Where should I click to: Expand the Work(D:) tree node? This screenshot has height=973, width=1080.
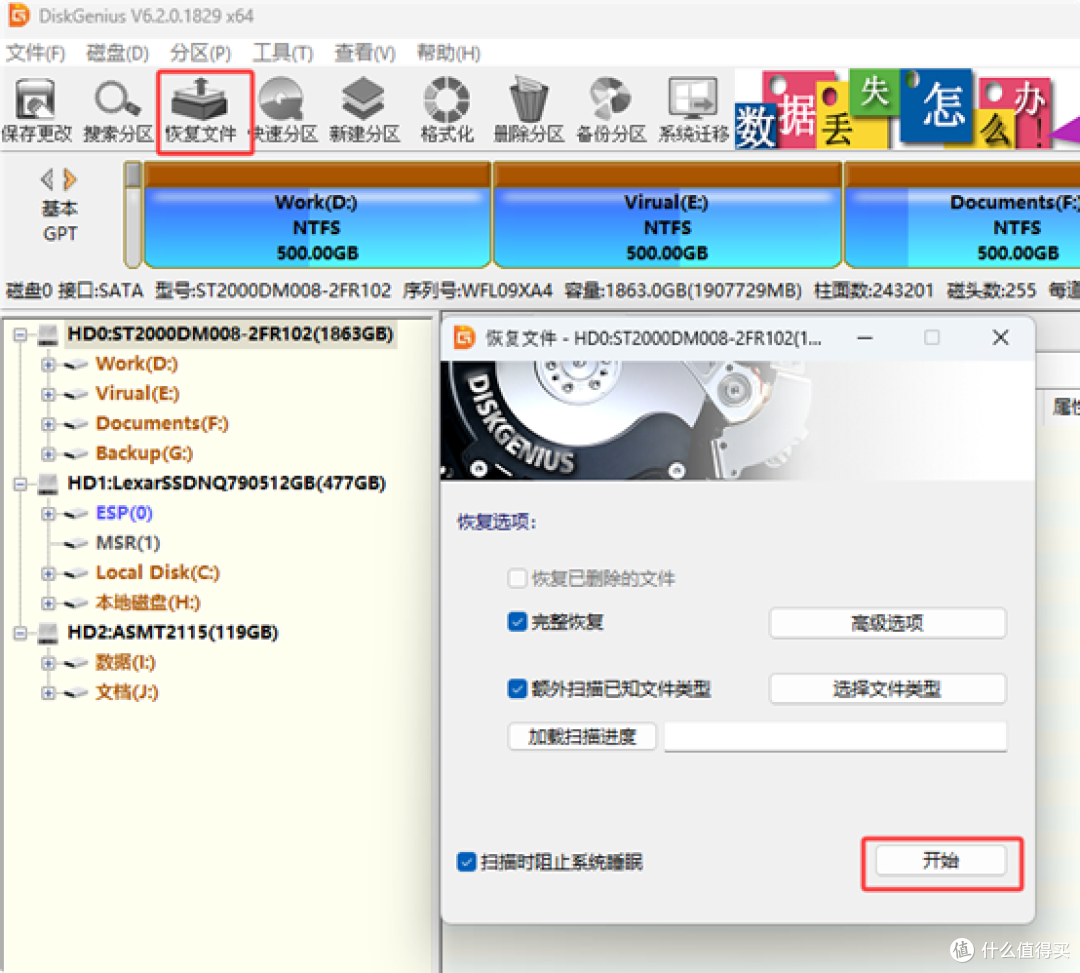[x=48, y=364]
